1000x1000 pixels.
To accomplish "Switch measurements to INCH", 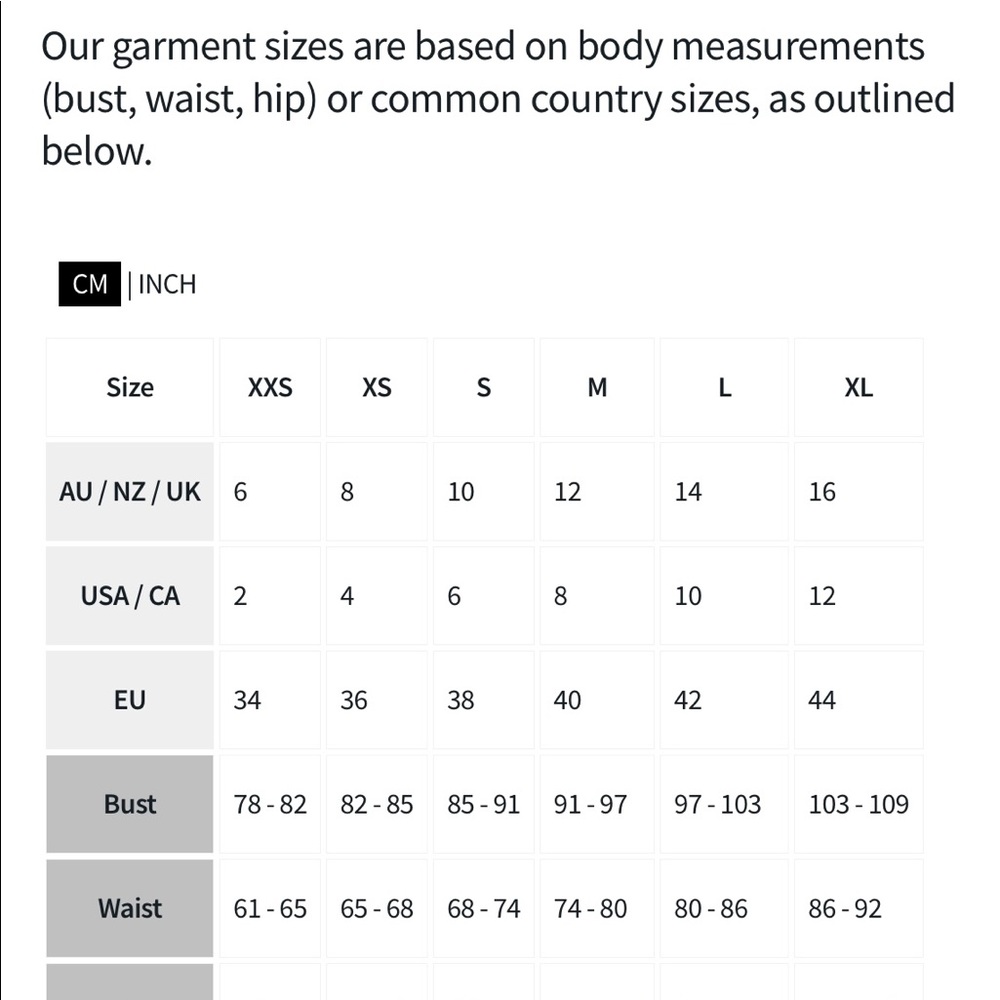I will tap(167, 284).
